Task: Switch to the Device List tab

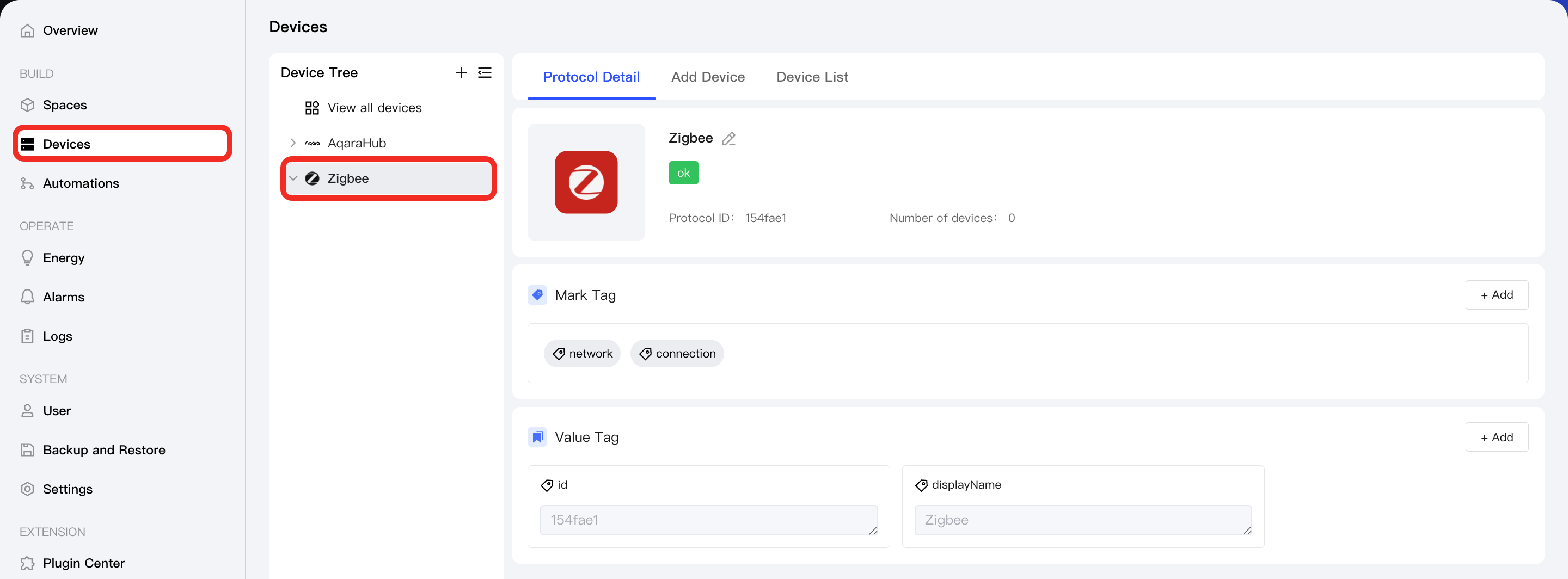Action: coord(811,77)
